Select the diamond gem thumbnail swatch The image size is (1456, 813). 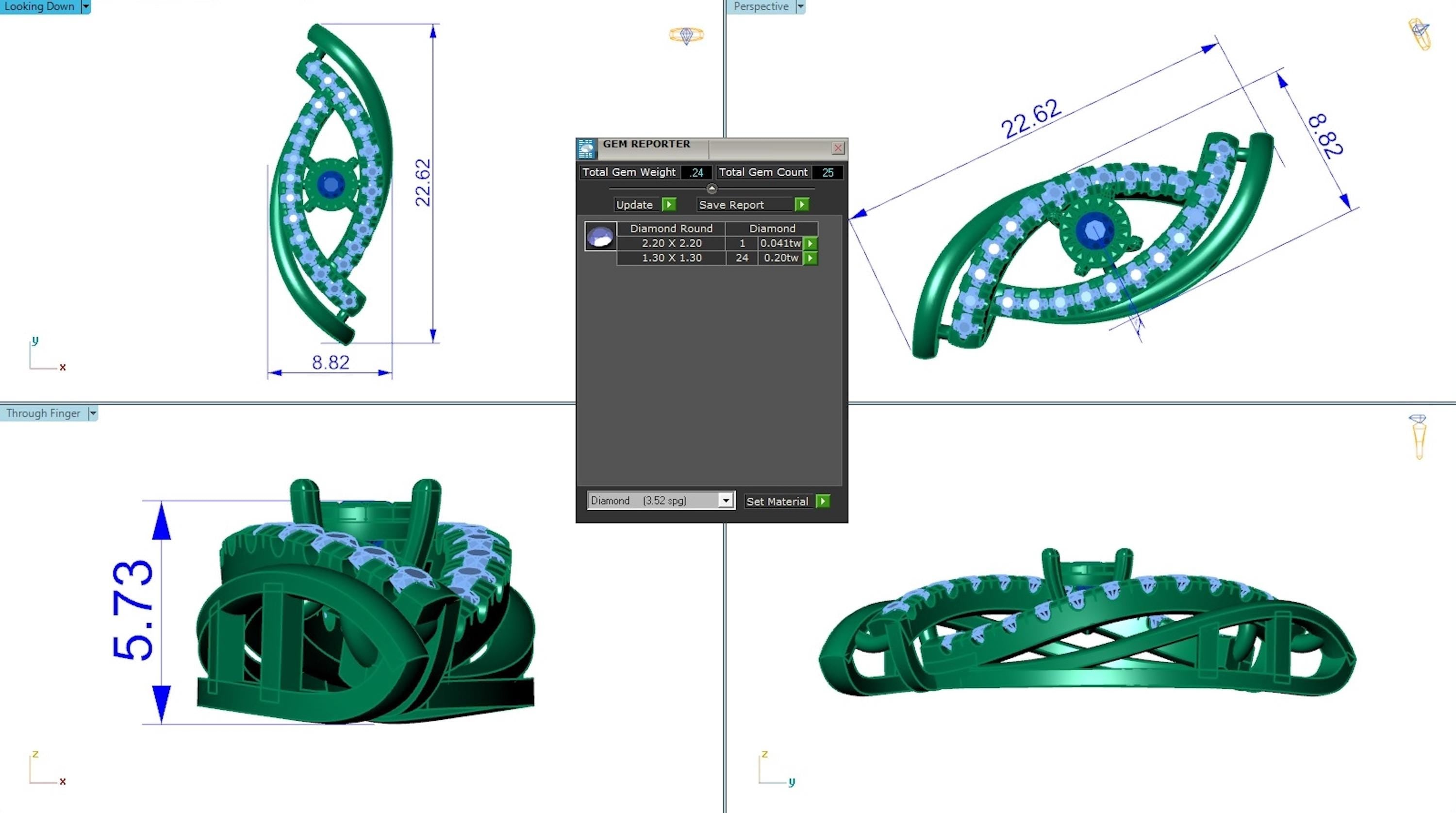pos(600,236)
